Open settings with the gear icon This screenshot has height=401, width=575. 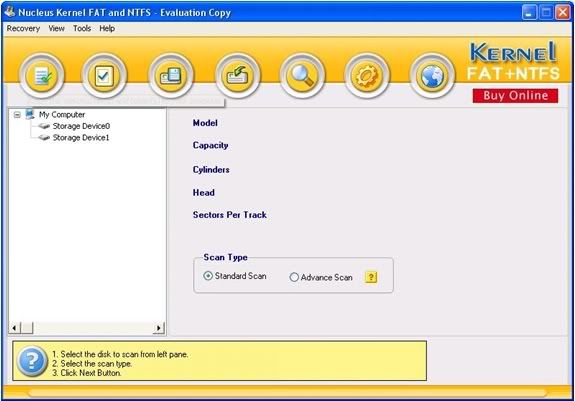(367, 76)
